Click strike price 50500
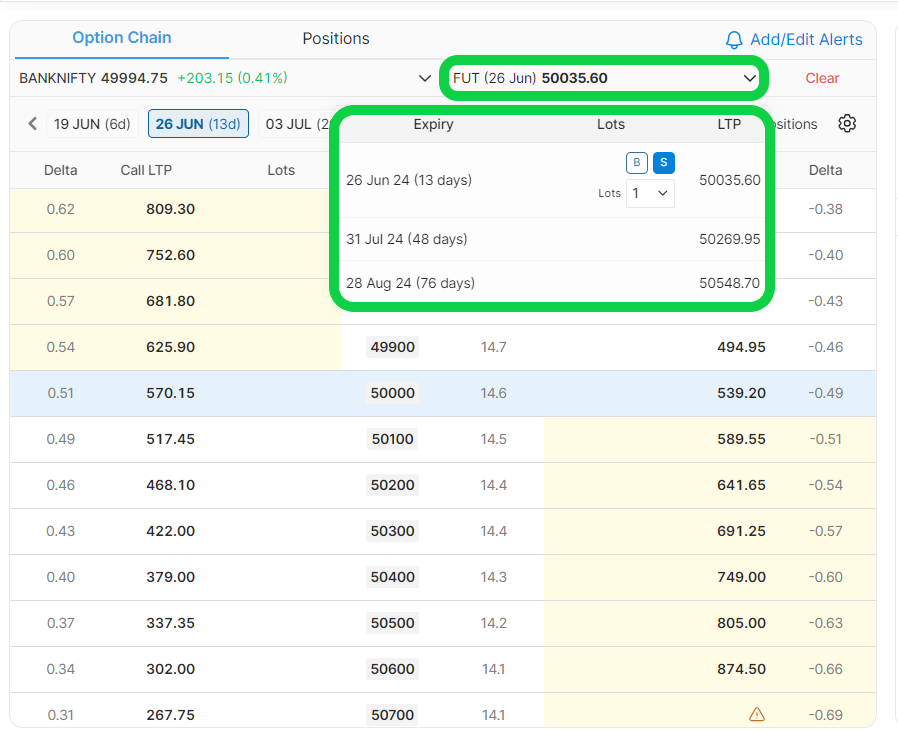 pos(392,623)
